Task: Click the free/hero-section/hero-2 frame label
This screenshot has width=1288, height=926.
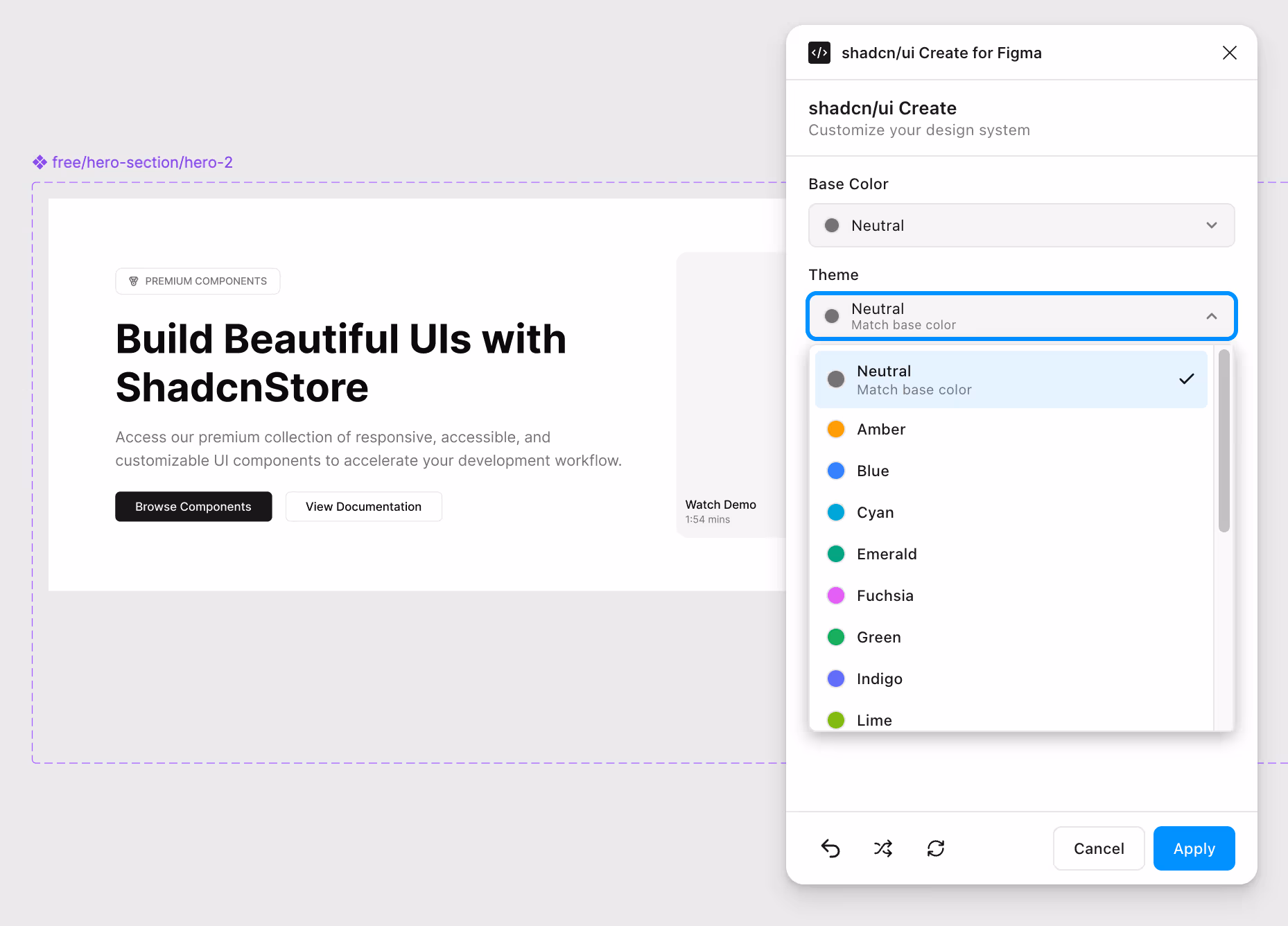Action: [142, 162]
